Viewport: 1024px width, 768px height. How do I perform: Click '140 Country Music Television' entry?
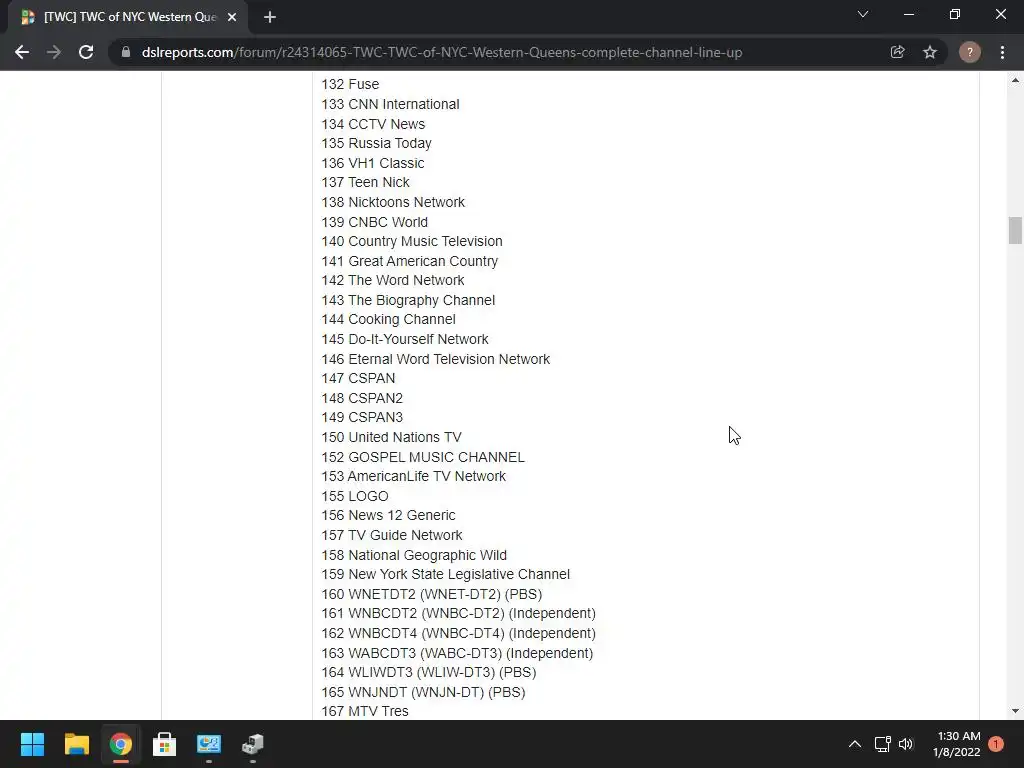coord(412,241)
